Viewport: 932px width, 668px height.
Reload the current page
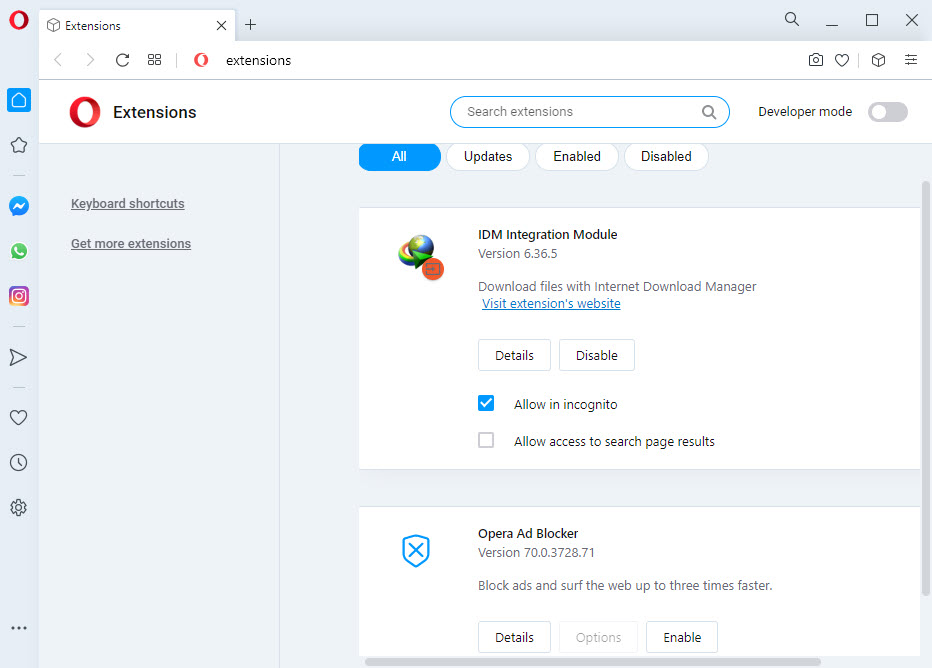(122, 60)
